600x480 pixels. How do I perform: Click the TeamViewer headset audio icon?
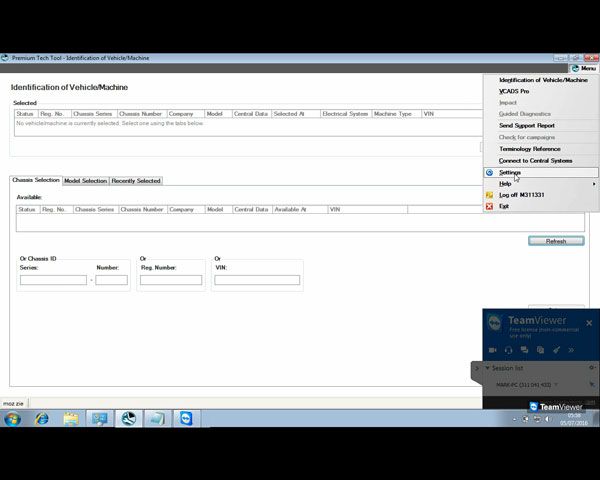click(x=509, y=350)
